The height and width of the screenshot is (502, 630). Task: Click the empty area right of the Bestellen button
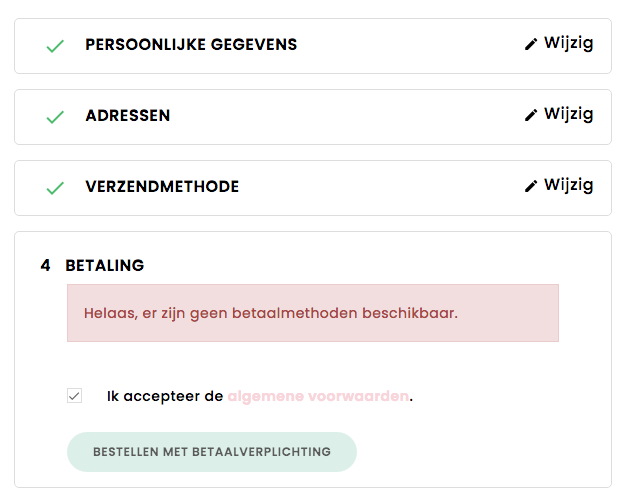click(x=480, y=452)
